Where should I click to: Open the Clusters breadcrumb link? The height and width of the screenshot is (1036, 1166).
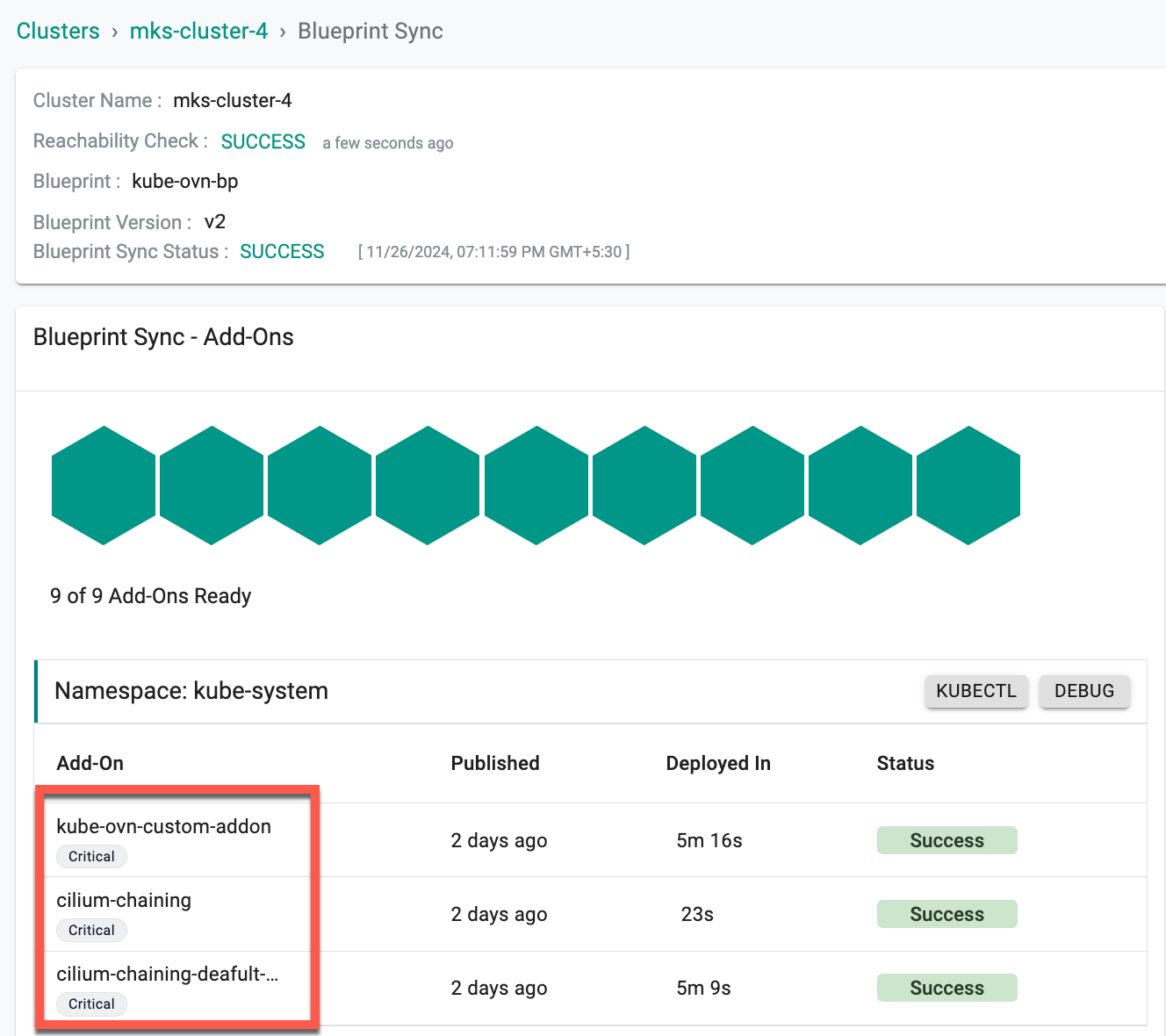(x=58, y=31)
